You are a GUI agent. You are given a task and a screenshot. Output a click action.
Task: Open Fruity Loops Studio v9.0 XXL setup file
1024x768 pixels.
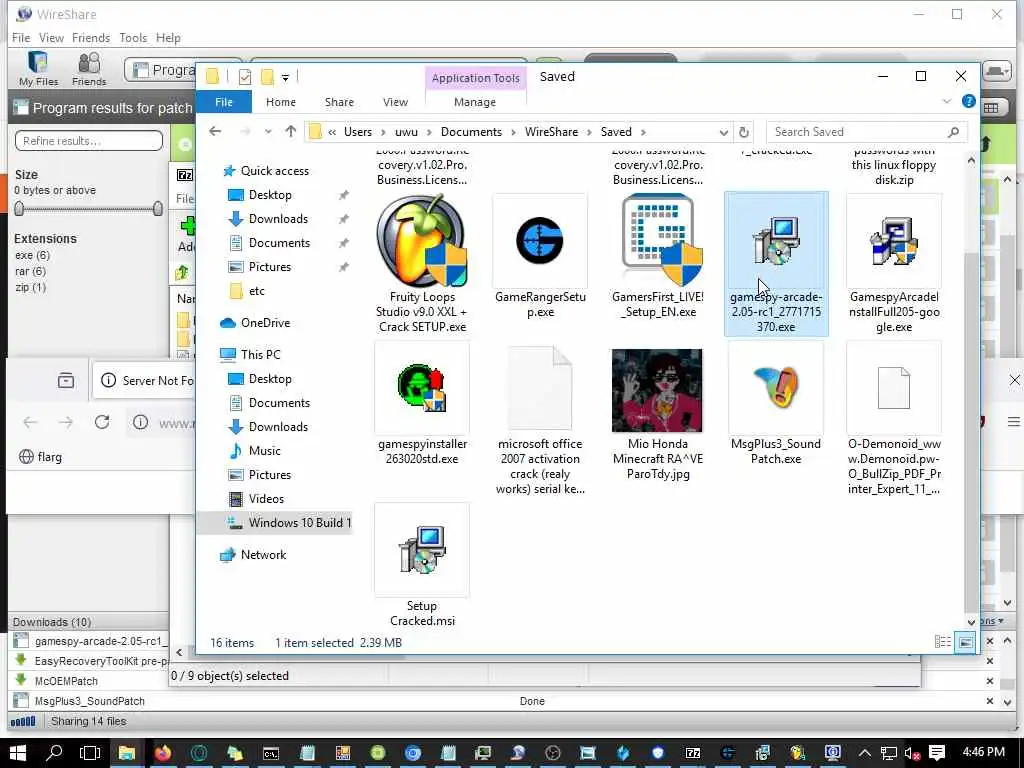click(422, 264)
